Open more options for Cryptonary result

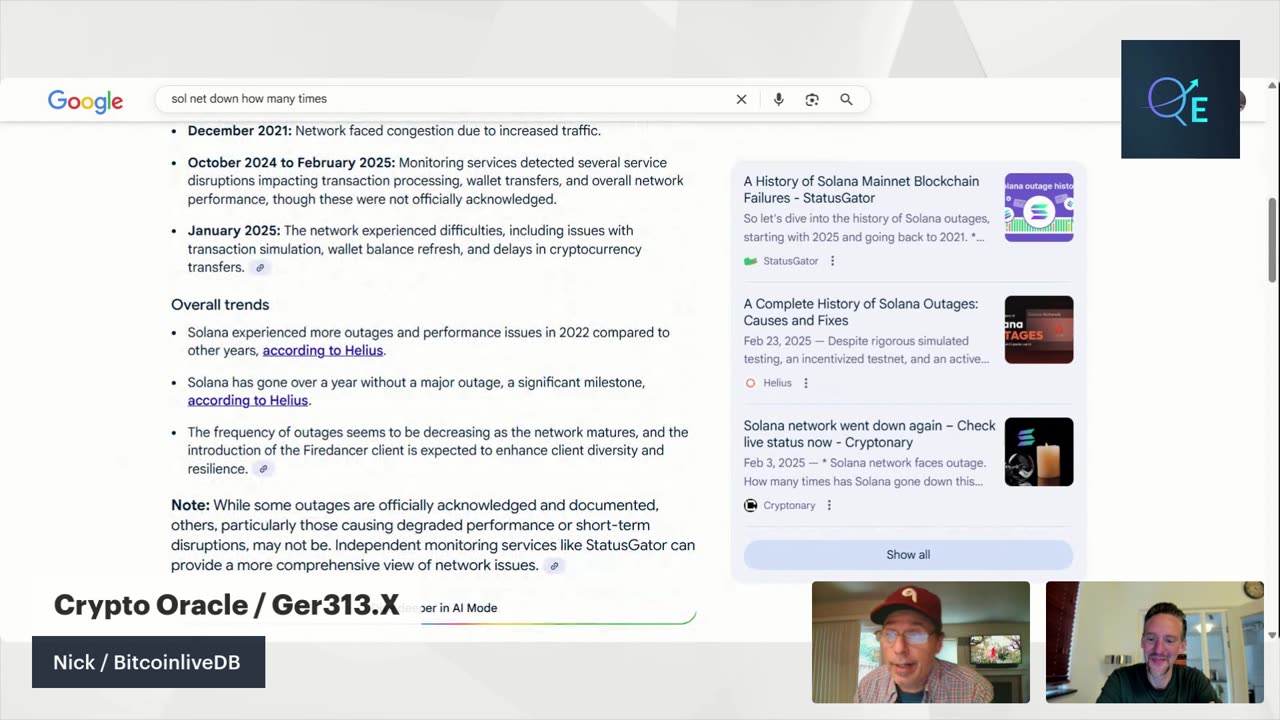pos(829,505)
